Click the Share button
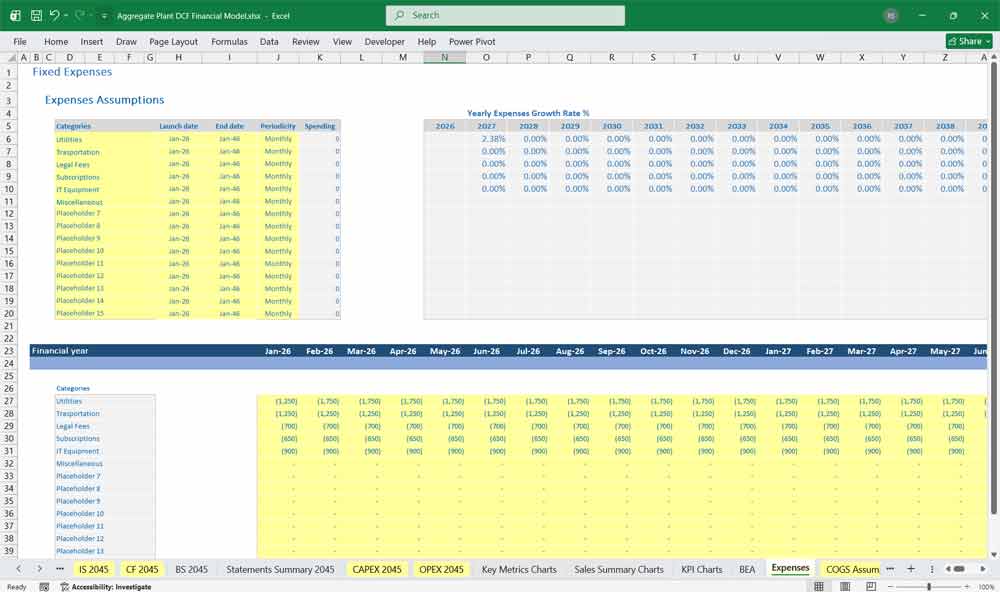The height and width of the screenshot is (592, 1000). pyautogui.click(x=969, y=41)
